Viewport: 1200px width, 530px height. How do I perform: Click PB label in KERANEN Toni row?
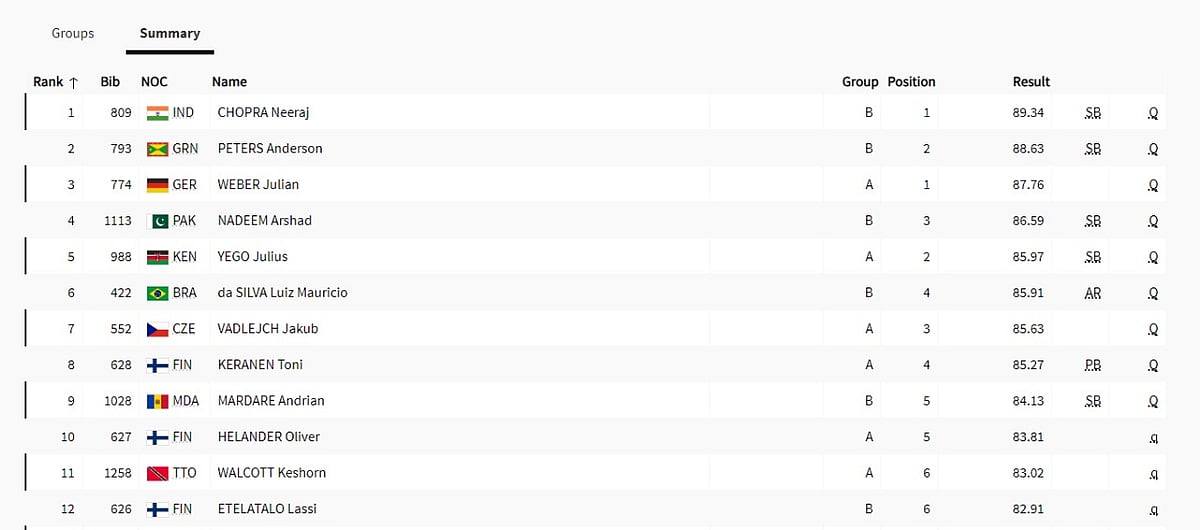[1093, 365]
